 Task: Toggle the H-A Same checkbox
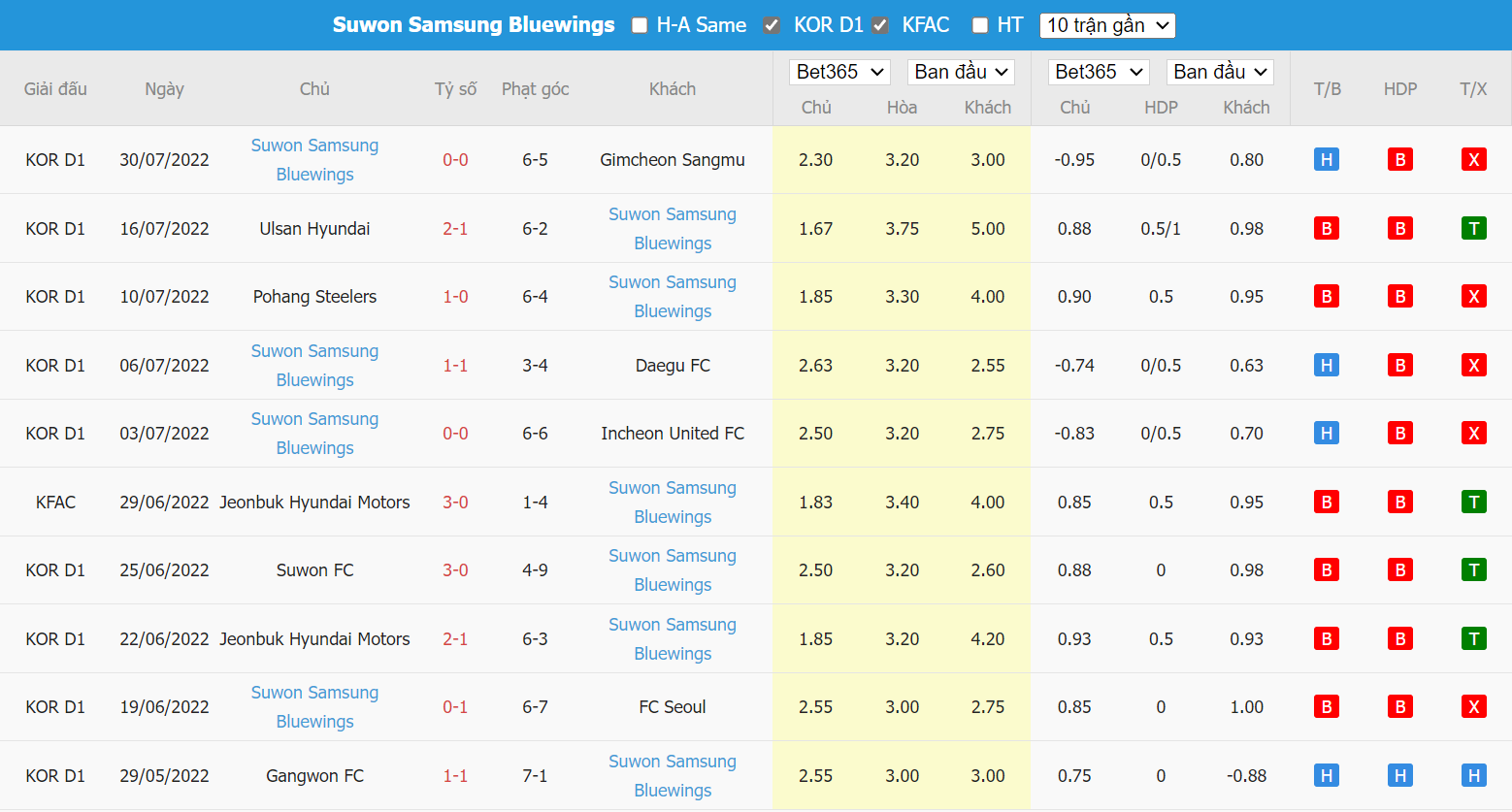[x=640, y=25]
